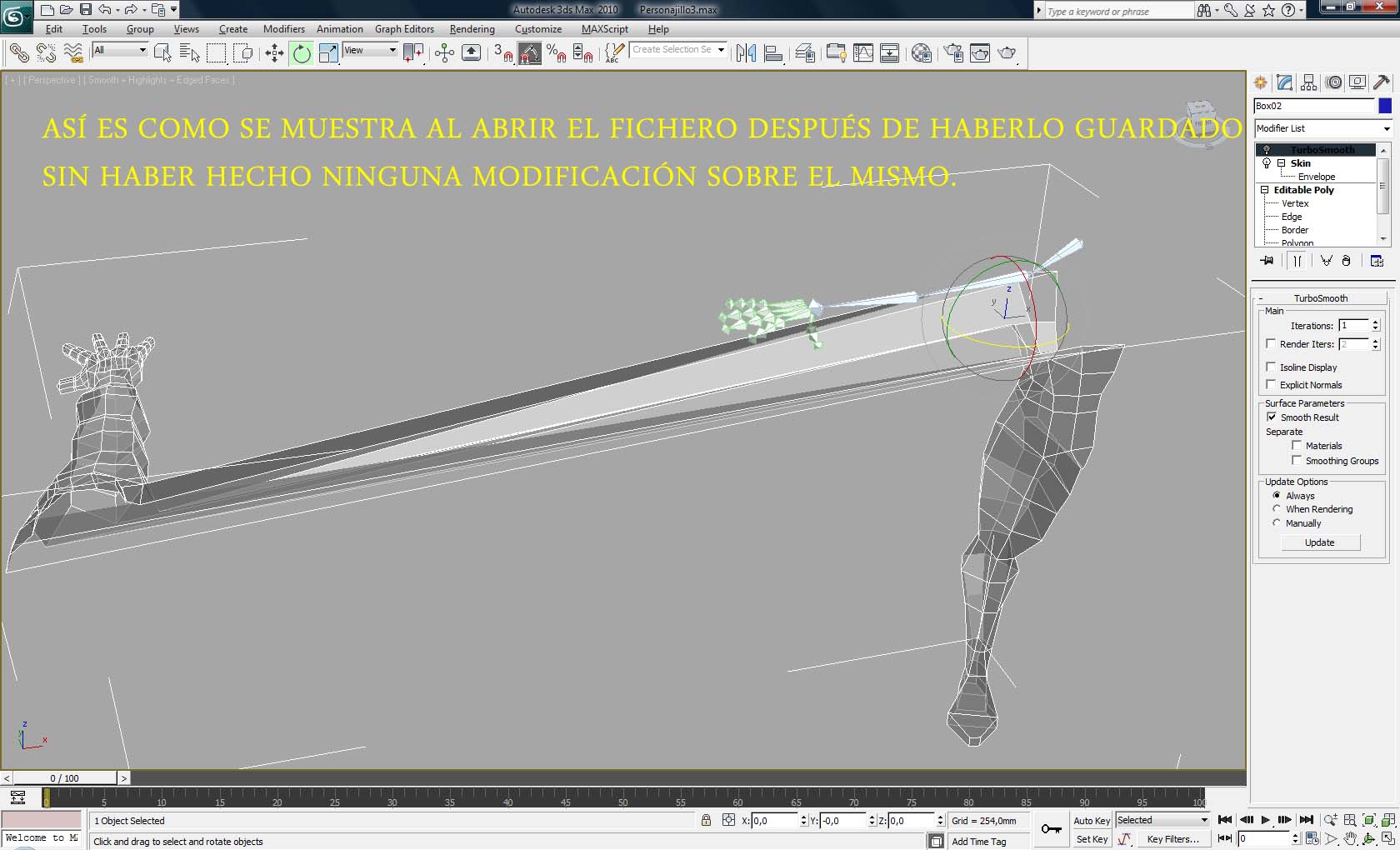Pick the Select and Scale tool
This screenshot has width=1400, height=850.
328,53
